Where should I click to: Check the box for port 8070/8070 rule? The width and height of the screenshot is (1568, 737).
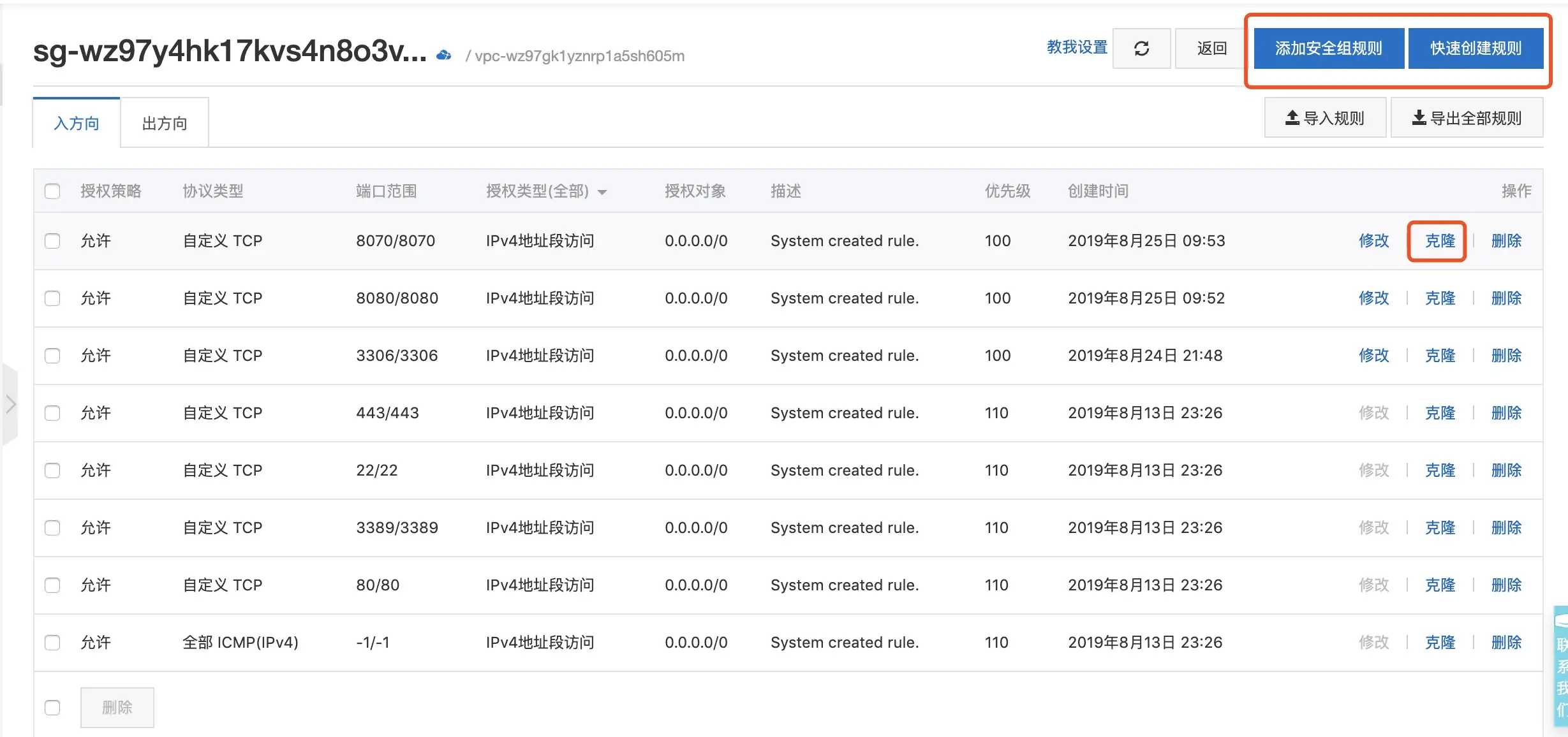(x=52, y=241)
